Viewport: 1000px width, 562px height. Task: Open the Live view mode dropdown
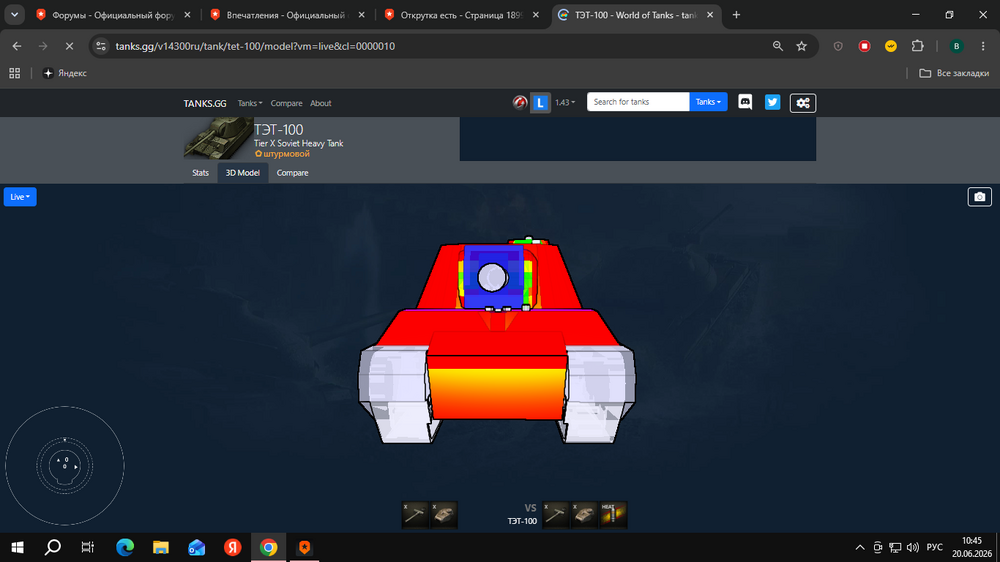pyautogui.click(x=20, y=197)
